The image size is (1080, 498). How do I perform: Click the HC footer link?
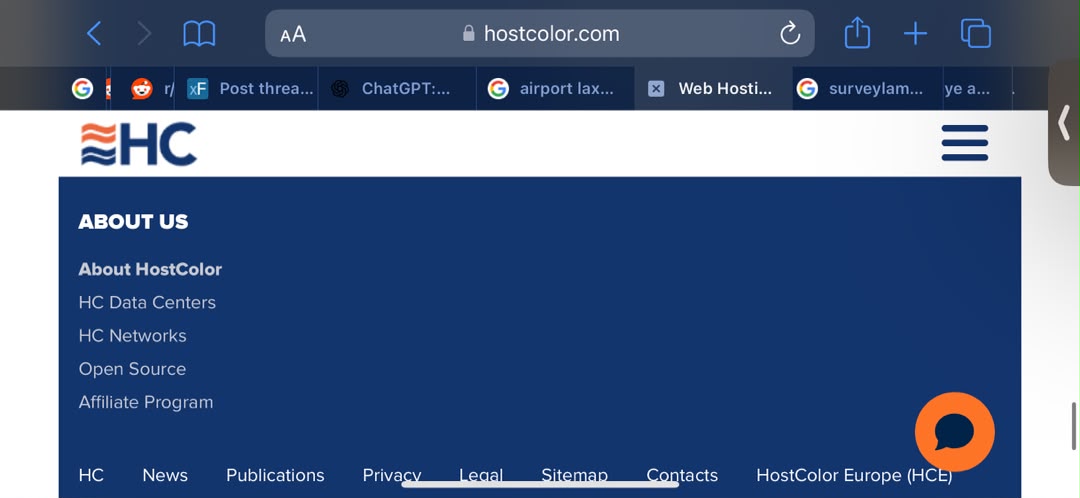(91, 475)
